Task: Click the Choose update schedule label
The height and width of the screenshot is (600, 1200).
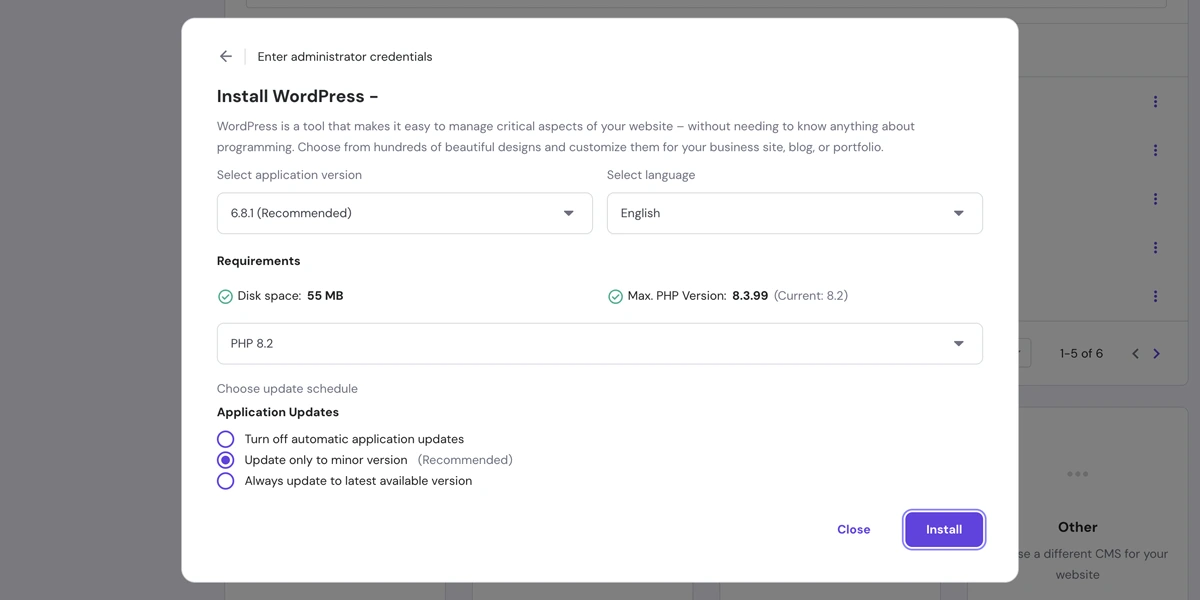Action: (287, 389)
